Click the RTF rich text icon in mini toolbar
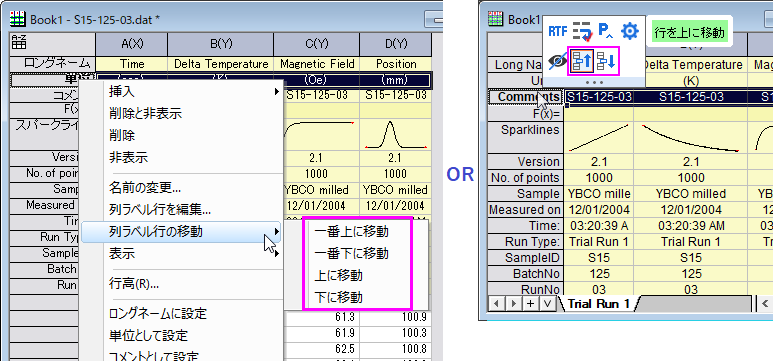773x361 pixels. [x=558, y=32]
